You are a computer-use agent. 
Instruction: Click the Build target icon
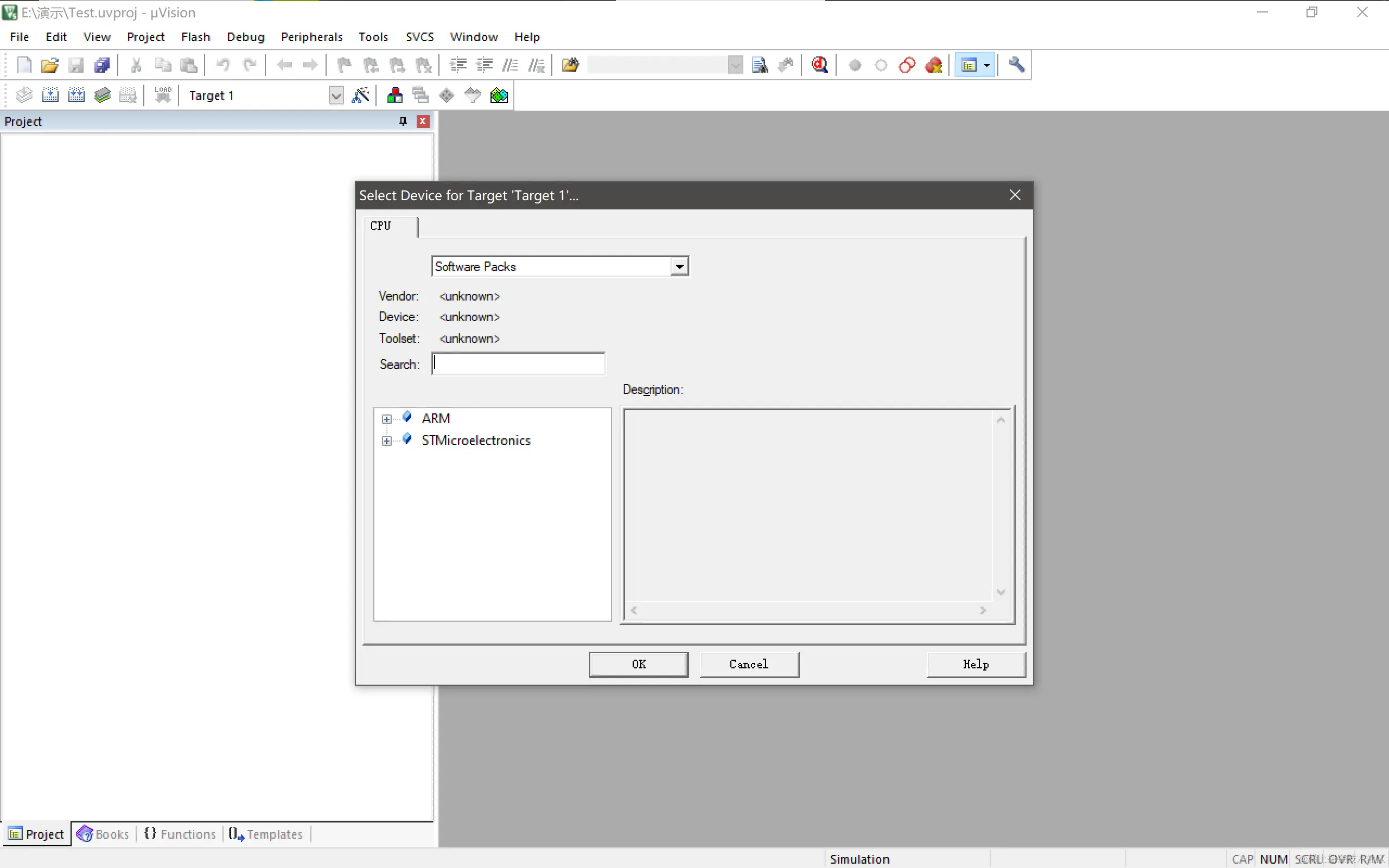(x=50, y=95)
